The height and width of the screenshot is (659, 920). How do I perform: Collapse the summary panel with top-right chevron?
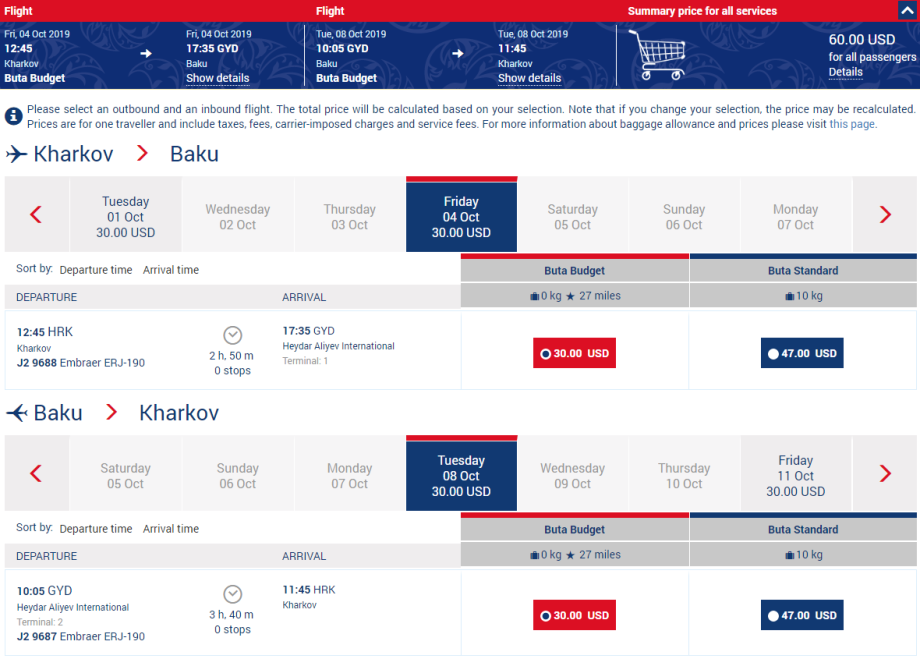click(907, 11)
